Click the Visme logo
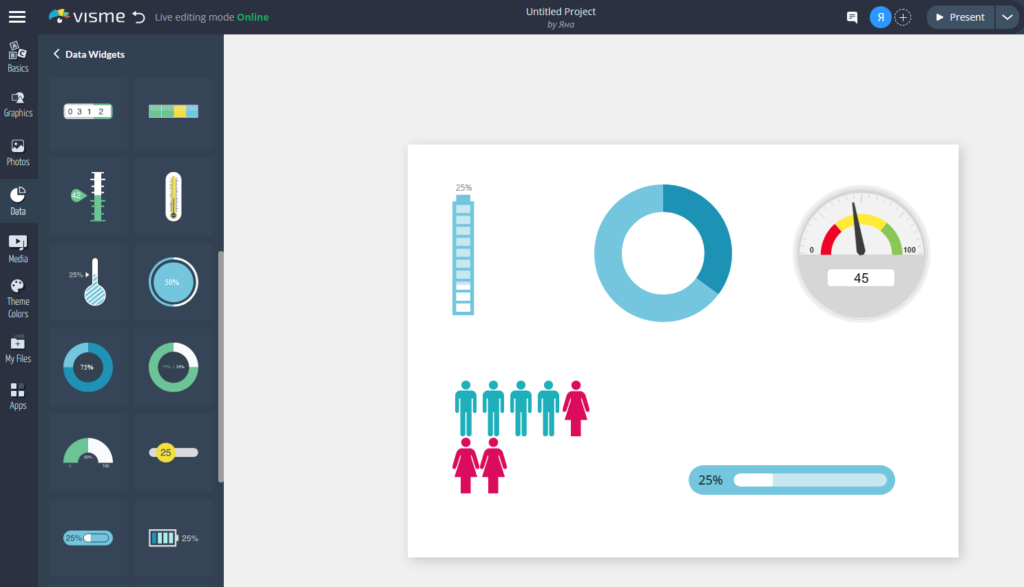 click(87, 16)
